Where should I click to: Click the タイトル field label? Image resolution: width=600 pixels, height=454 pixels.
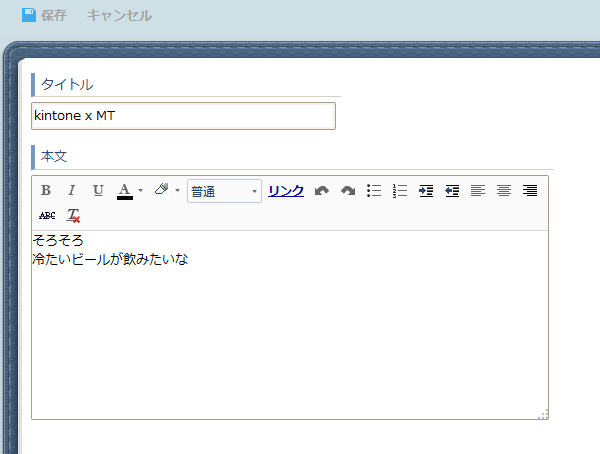point(67,84)
